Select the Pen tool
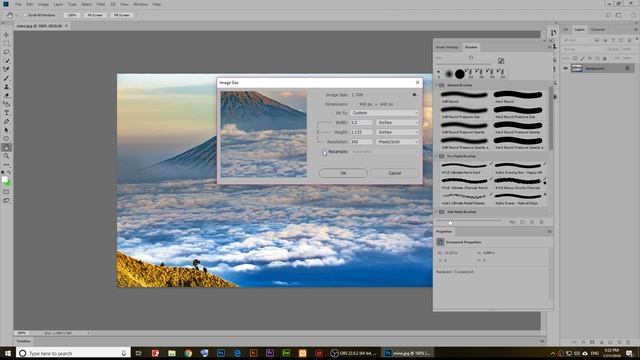 [6, 121]
